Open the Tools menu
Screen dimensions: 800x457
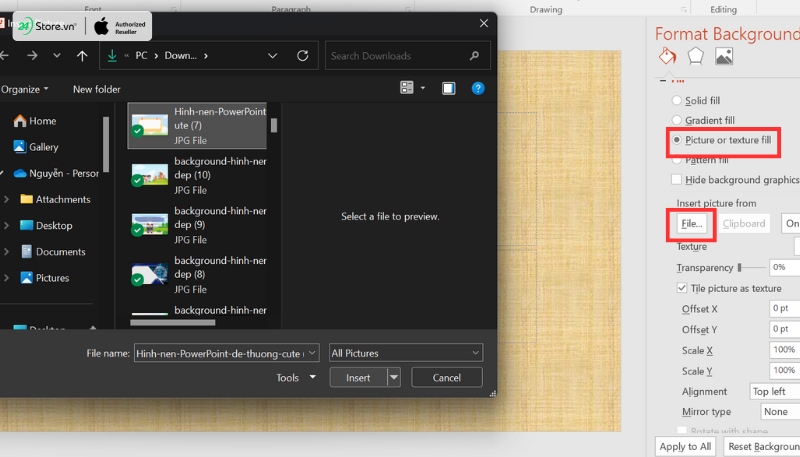pos(295,377)
